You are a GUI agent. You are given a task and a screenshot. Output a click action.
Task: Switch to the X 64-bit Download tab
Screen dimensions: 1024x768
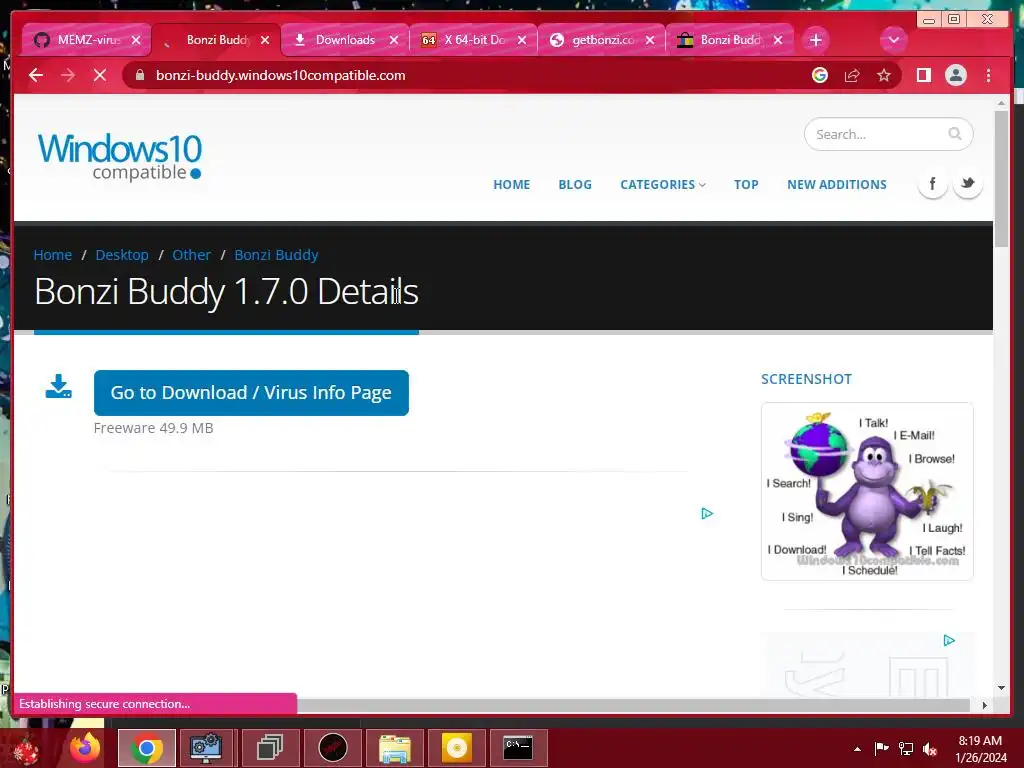[473, 40]
